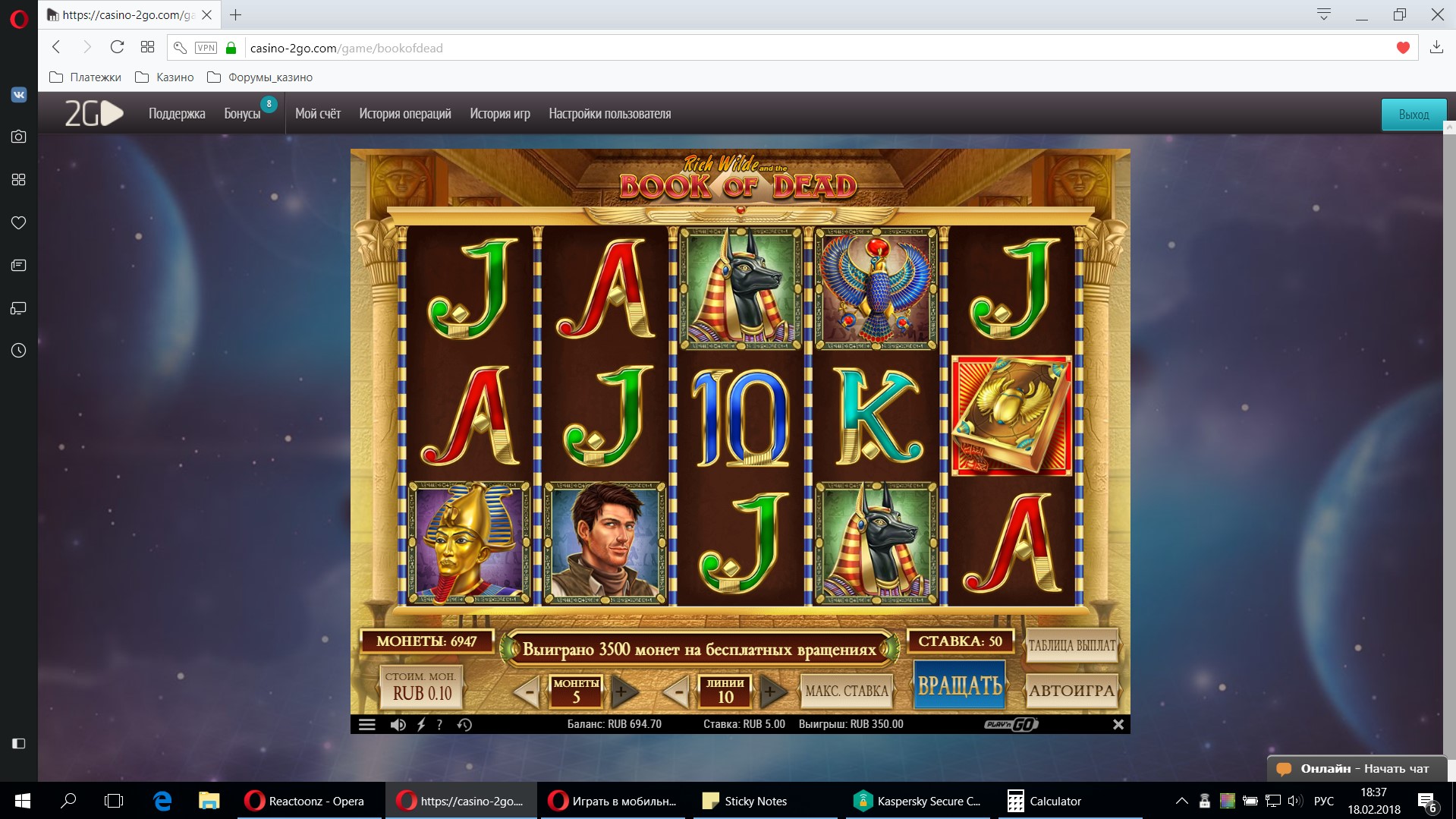The image size is (1456, 819).
Task: Open VK messenger in Opera sidebar
Action: pos(19,95)
